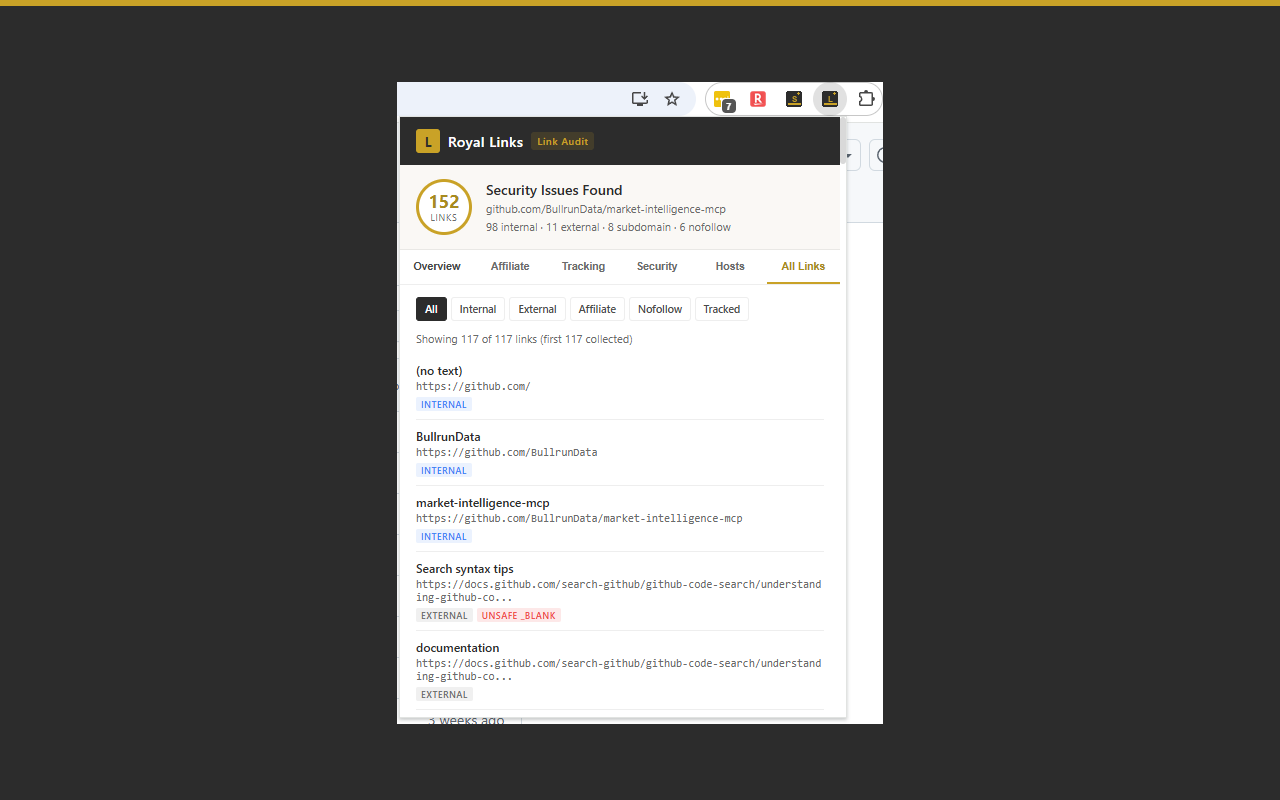The image size is (1280, 800).
Task: Switch to the Security tab
Action: coord(657,266)
